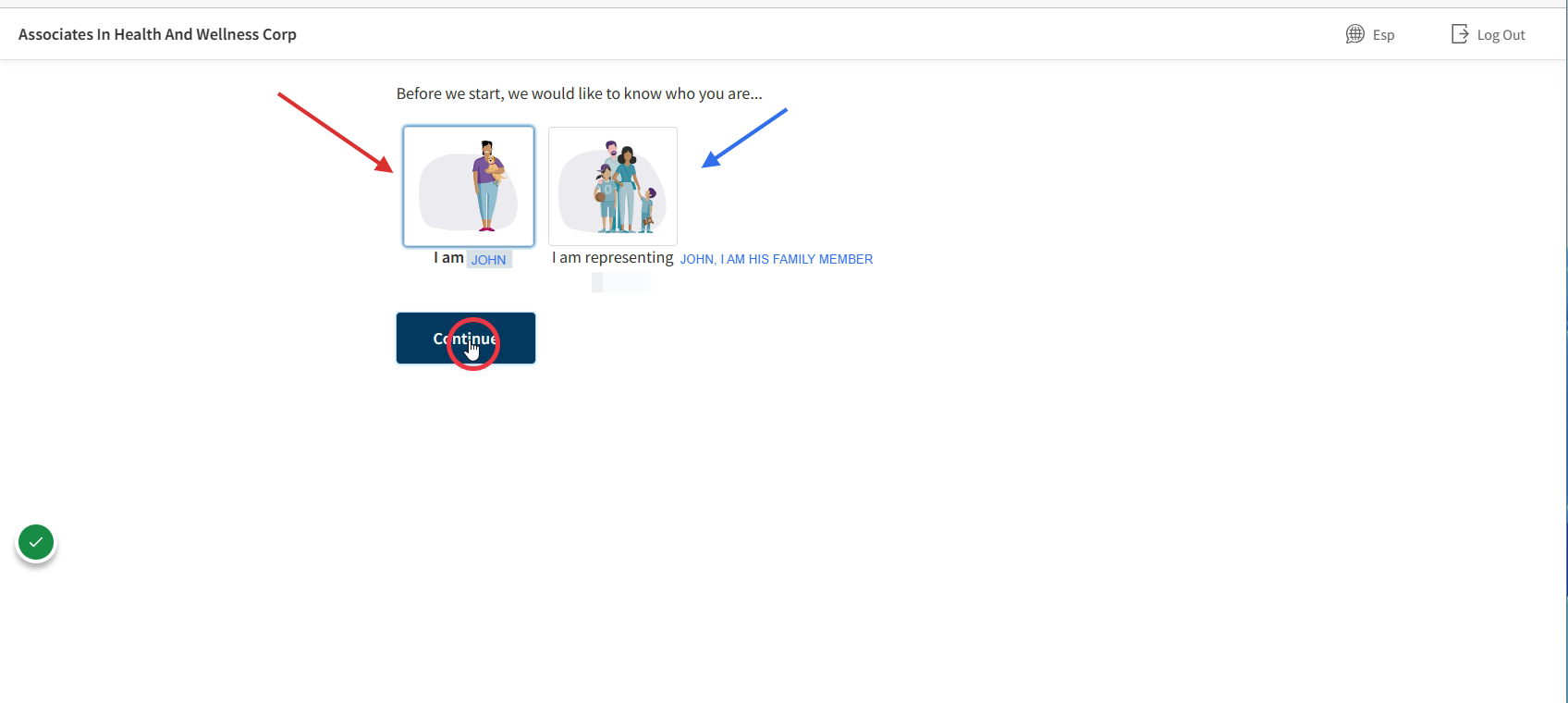Click the green checkmark badge icon

36,543
